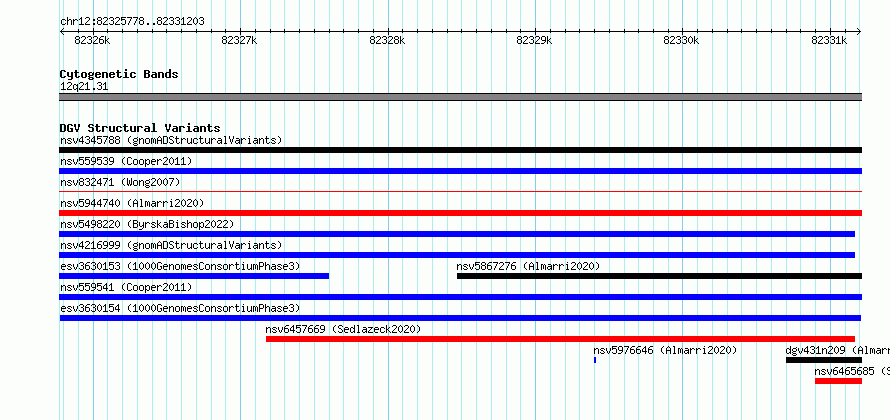This screenshot has width=890, height=420.
Task: Click the 12q21.31 band label
Action: [x=84, y=87]
